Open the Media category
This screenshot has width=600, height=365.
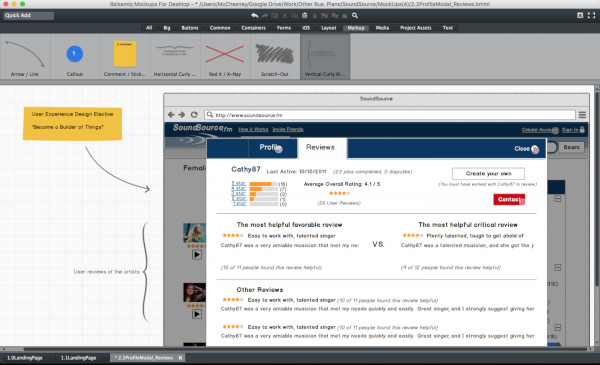click(x=382, y=28)
